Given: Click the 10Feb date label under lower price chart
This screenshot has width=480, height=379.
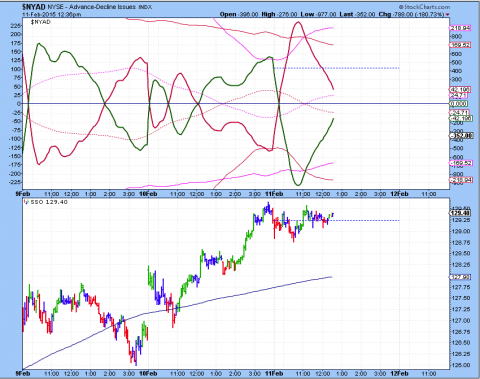Looking at the screenshot, I should [x=148, y=373].
